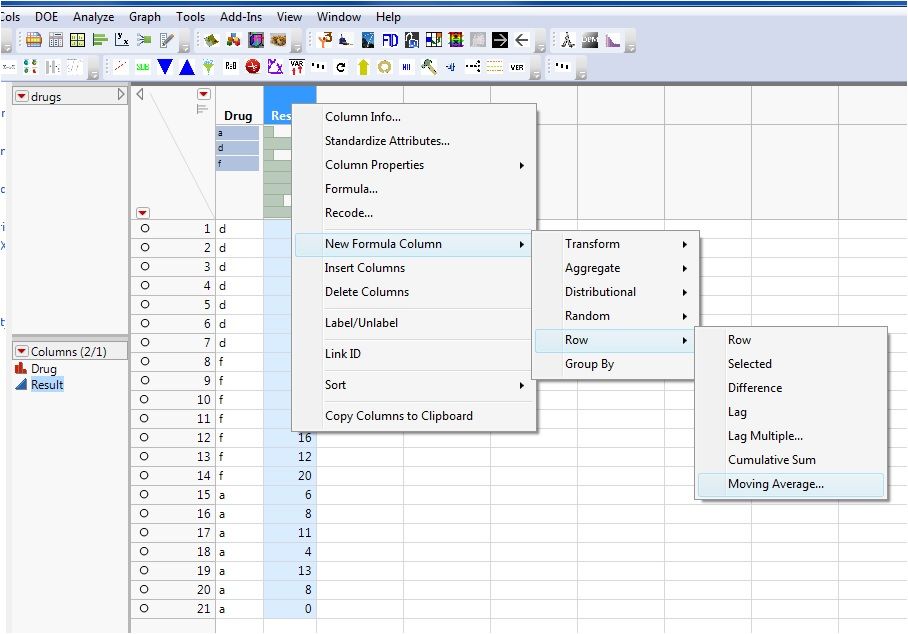Click the right arrow toolbar icon

point(500,40)
